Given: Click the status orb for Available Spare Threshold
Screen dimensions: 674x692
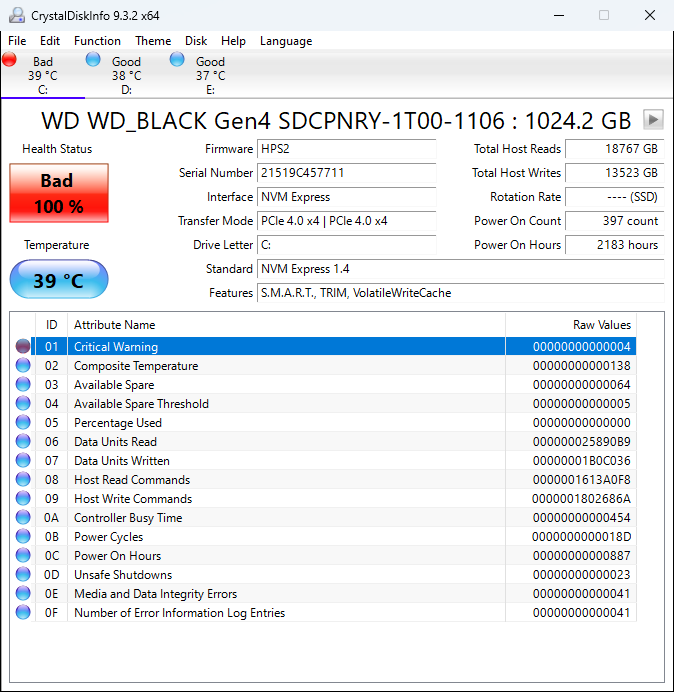Looking at the screenshot, I should [23, 403].
